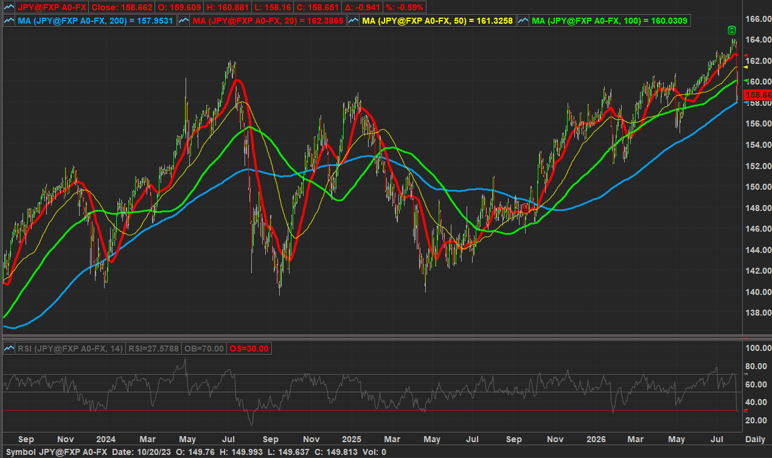Click the 166.00 price axis label
The image size is (772, 458).
(x=758, y=19)
